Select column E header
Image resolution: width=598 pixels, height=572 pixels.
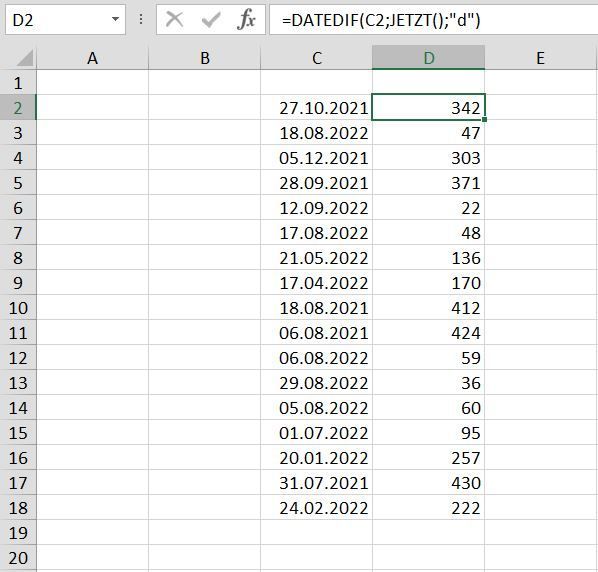(541, 58)
